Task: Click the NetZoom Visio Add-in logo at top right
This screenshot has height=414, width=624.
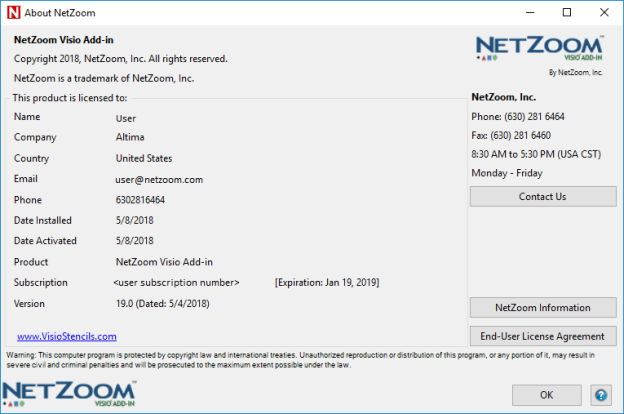Action: tap(540, 49)
